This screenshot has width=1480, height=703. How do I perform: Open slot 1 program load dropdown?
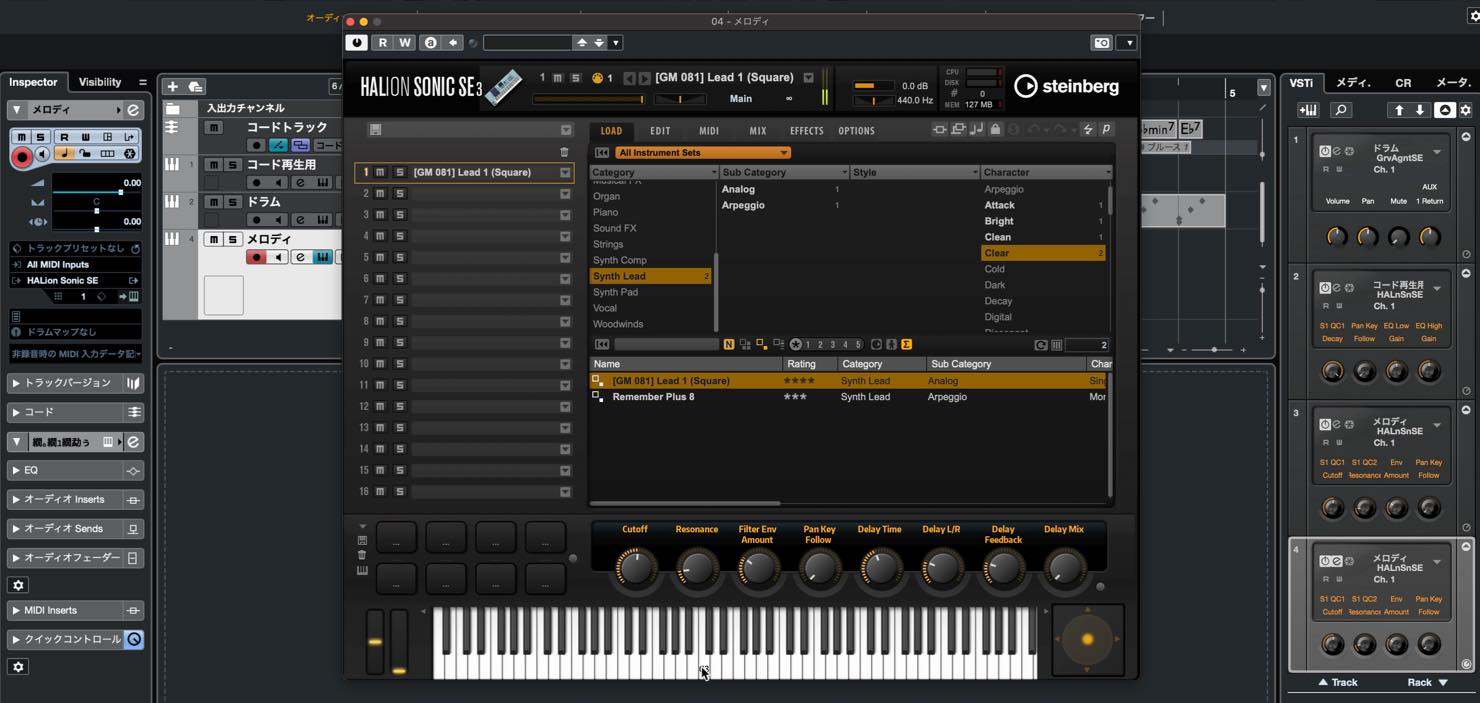(565, 172)
